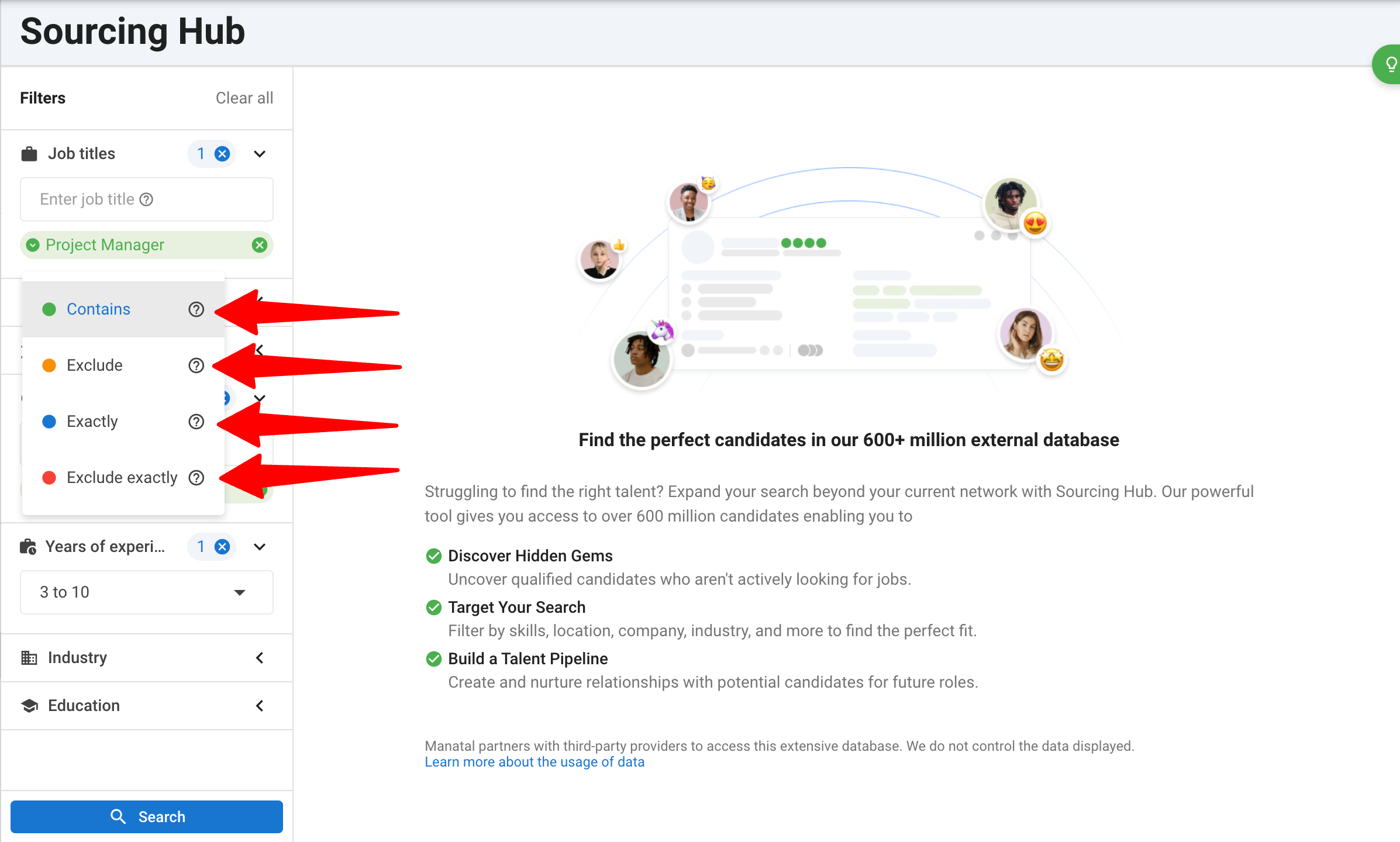The height and width of the screenshot is (842, 1400).
Task: Choose the Exclude exactly match option
Action: [x=122, y=478]
